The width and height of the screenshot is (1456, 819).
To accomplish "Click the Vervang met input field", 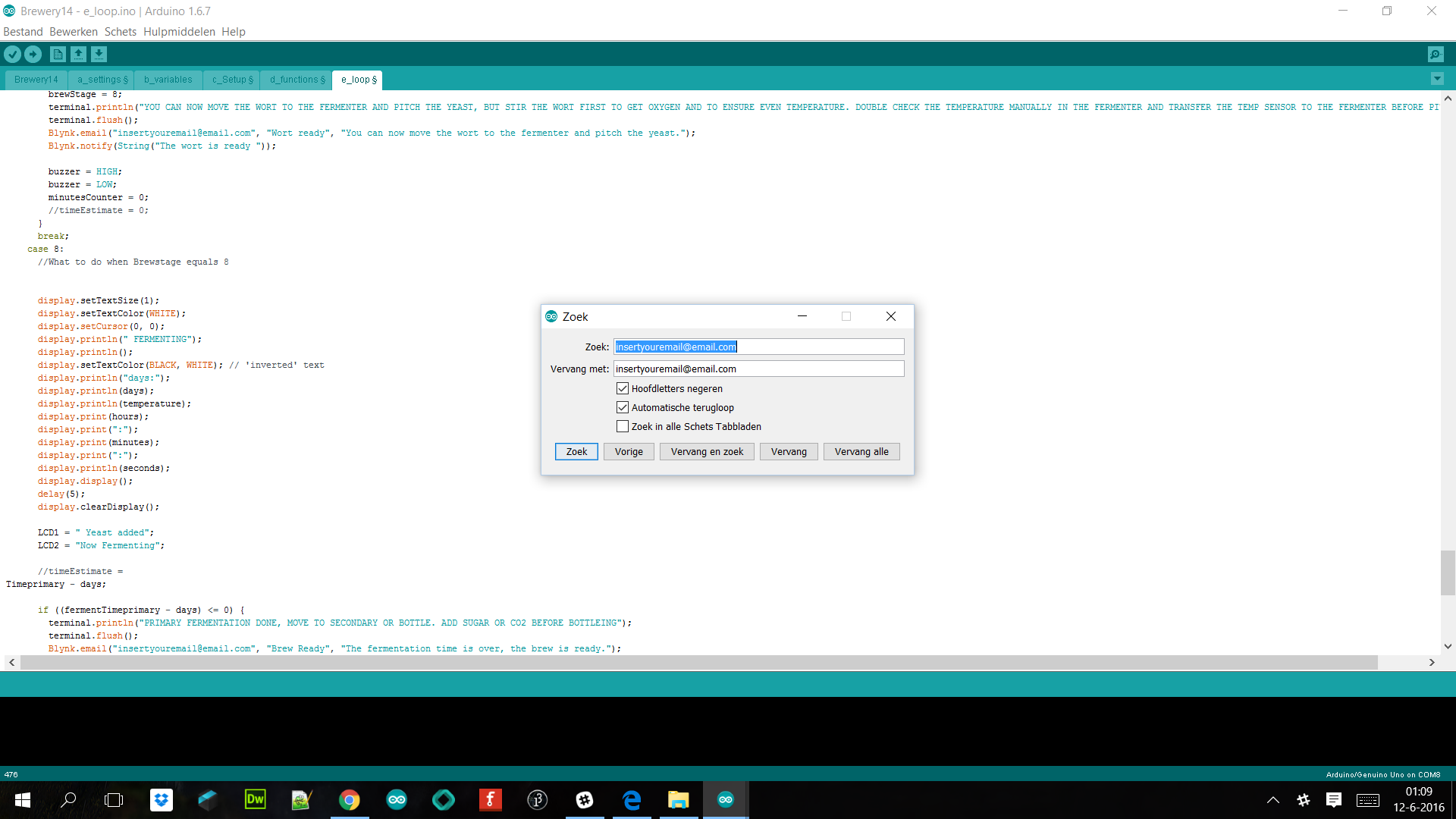I will 758,369.
